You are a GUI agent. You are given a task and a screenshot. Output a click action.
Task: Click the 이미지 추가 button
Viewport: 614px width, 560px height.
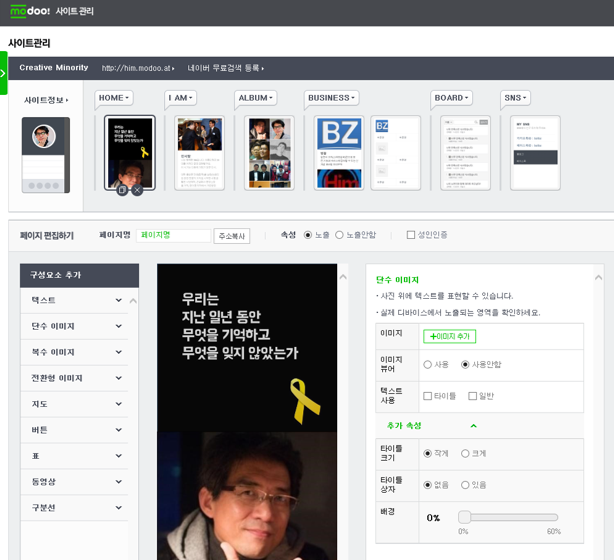coord(449,337)
